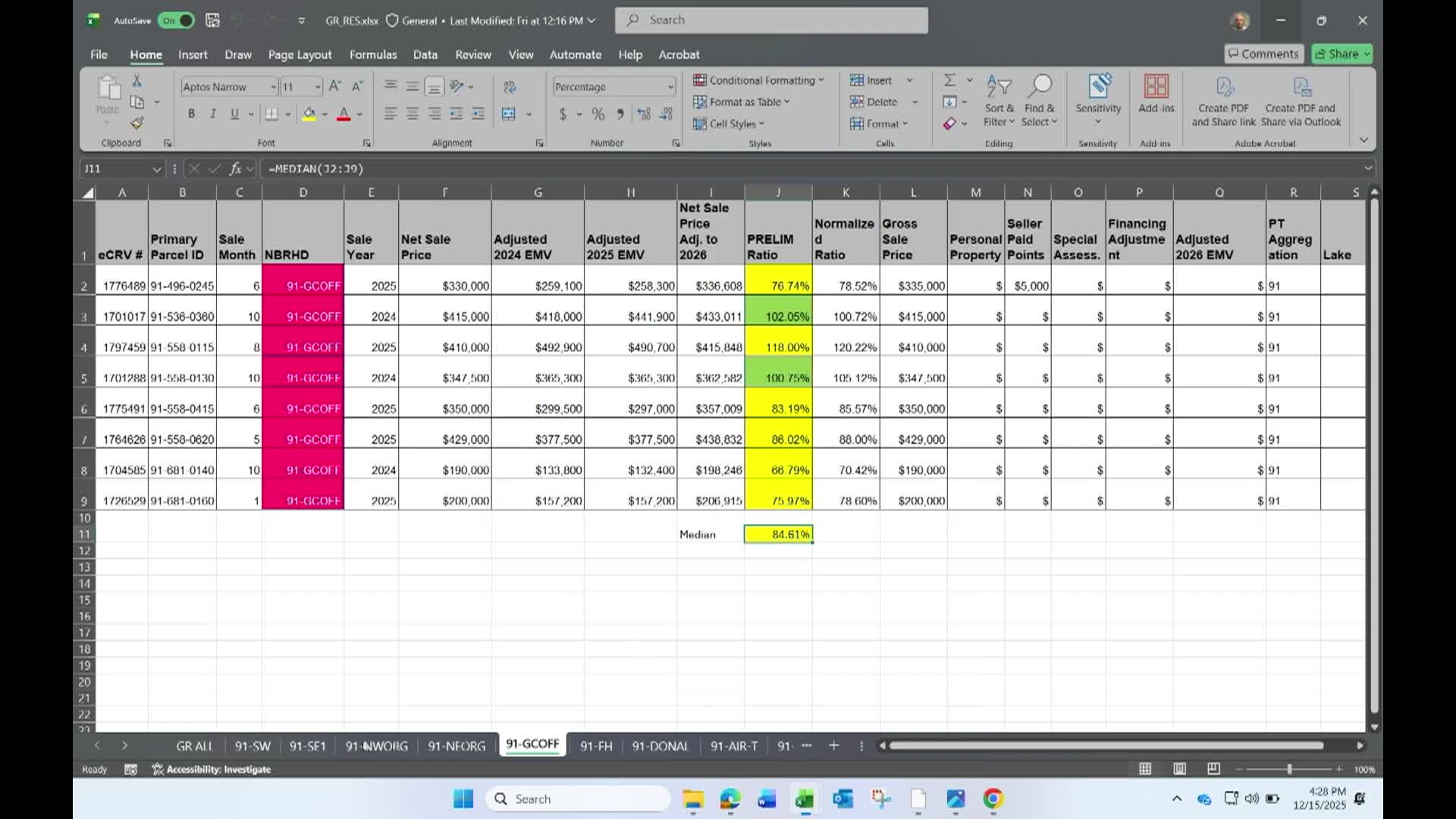Click the yellow fill color button
This screenshot has height=819, width=1456.
[309, 114]
